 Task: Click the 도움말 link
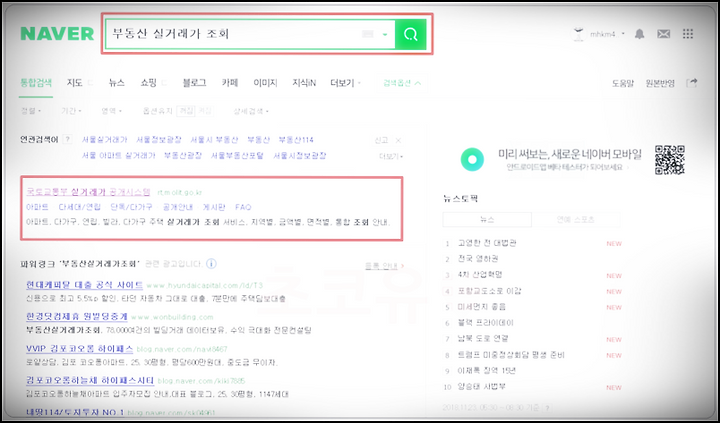[x=623, y=84]
